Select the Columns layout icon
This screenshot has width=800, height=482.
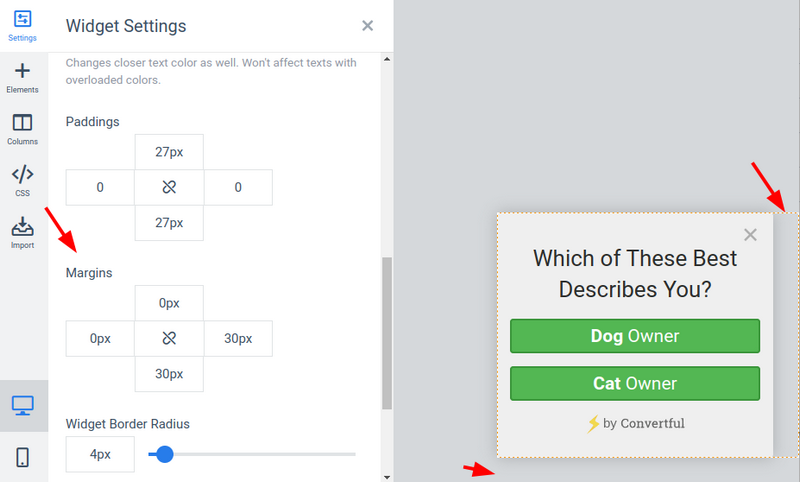click(22, 129)
